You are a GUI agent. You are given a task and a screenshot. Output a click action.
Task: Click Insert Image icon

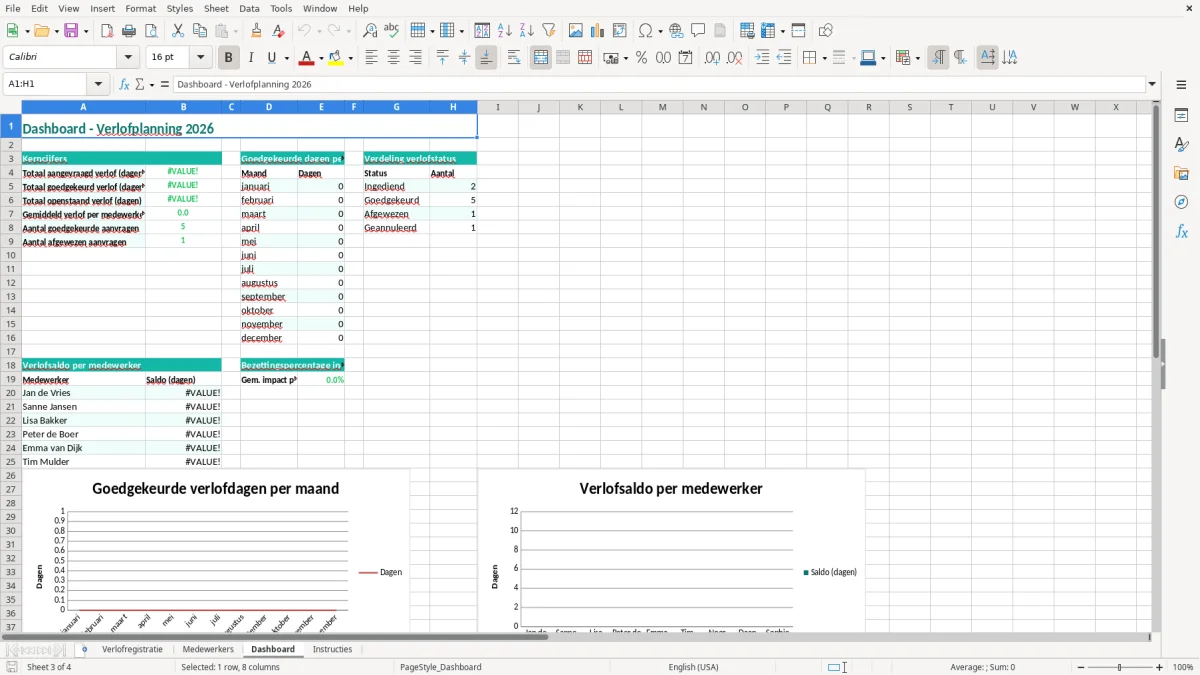pyautogui.click(x=576, y=31)
